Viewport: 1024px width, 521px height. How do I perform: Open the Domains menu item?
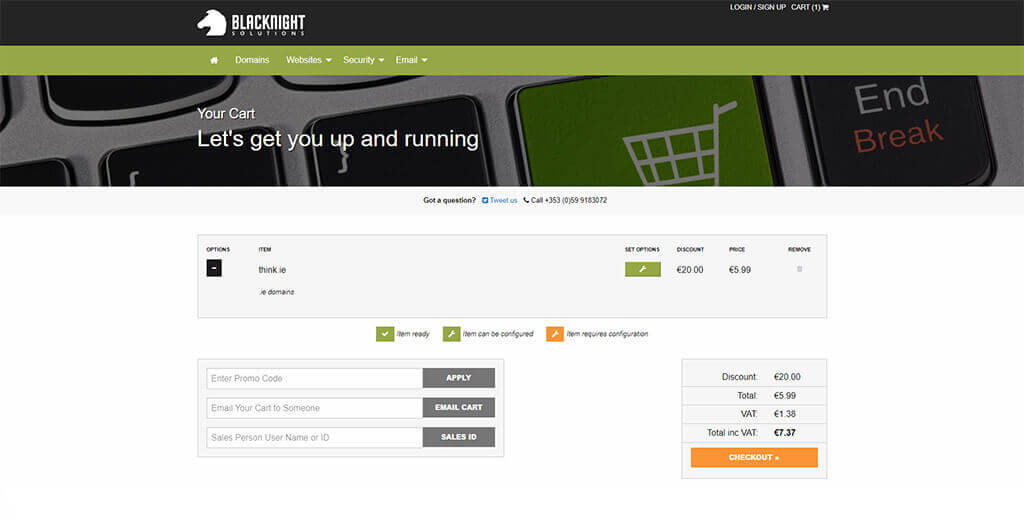tap(252, 60)
